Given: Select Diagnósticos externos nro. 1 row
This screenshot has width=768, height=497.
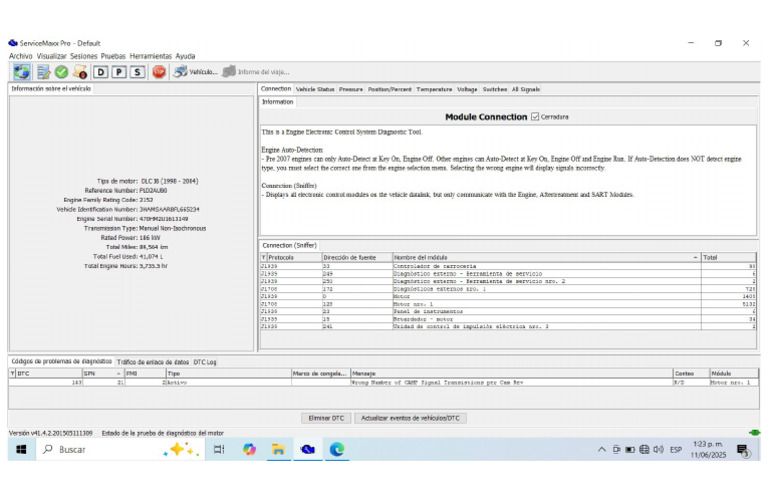Looking at the screenshot, I should (x=508, y=289).
